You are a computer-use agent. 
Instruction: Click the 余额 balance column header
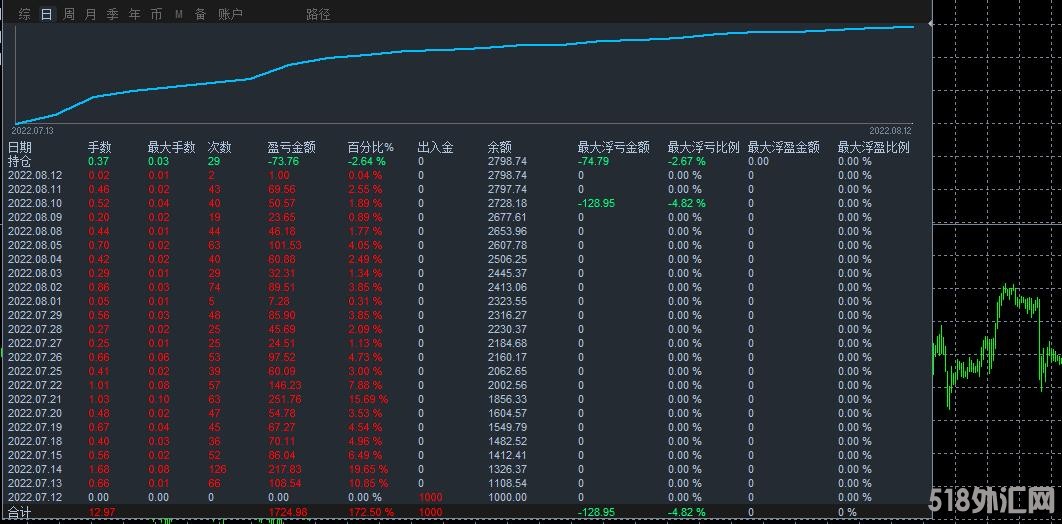tap(499, 147)
